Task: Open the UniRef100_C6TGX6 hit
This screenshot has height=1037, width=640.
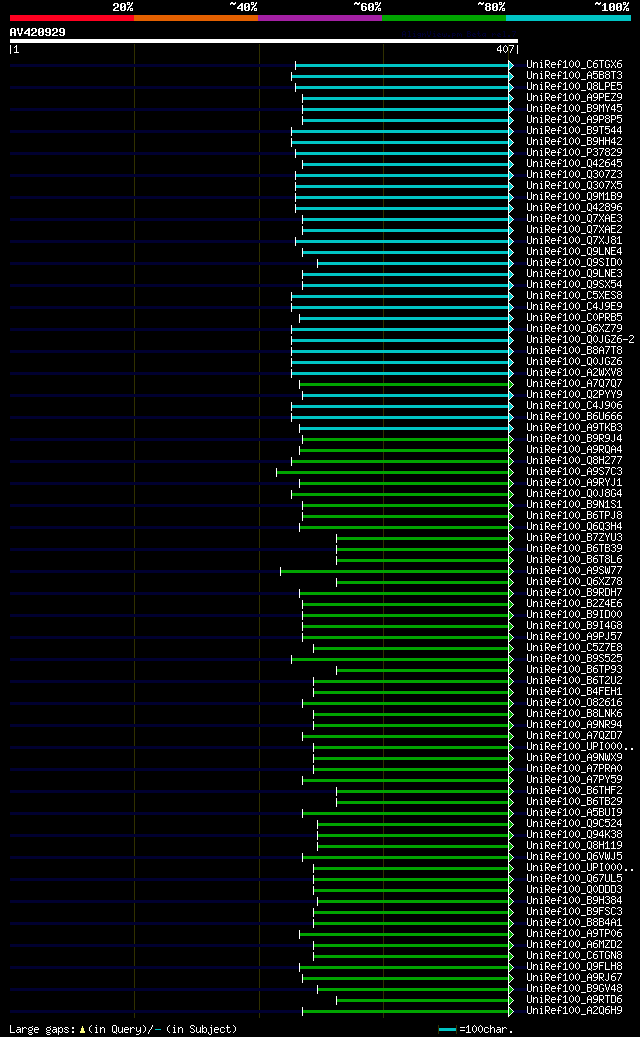Action: coord(574,65)
